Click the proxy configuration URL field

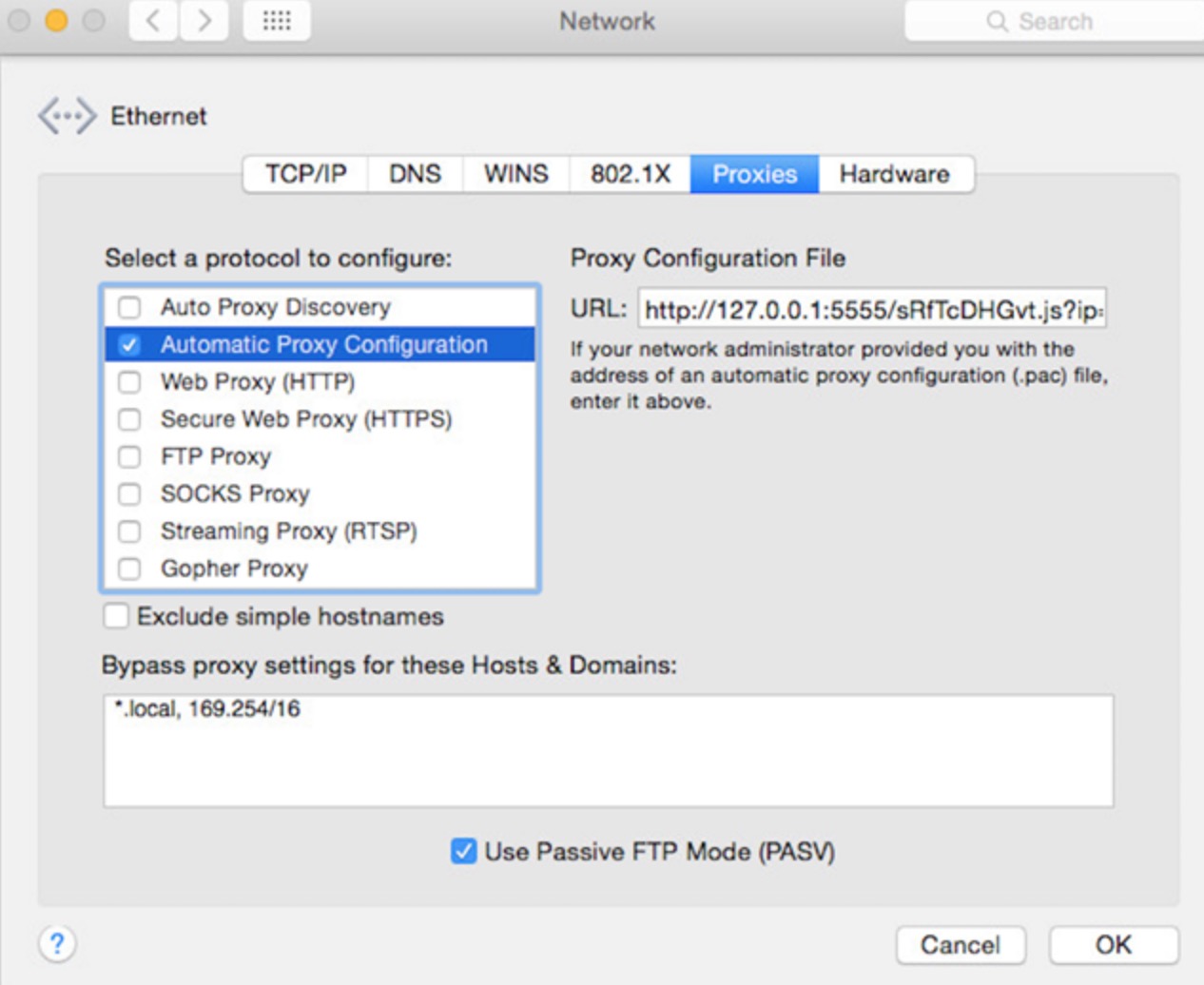click(872, 309)
